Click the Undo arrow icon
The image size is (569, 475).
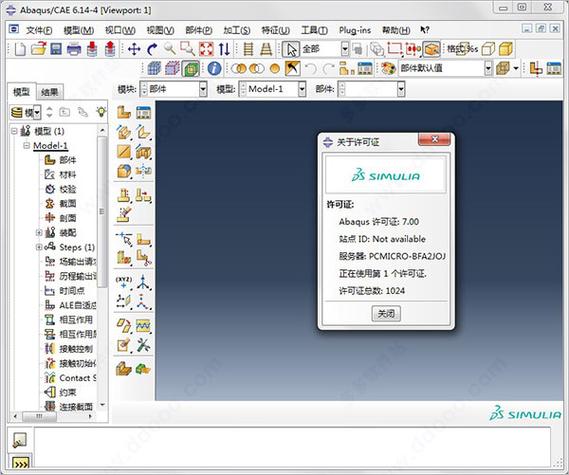click(x=310, y=68)
